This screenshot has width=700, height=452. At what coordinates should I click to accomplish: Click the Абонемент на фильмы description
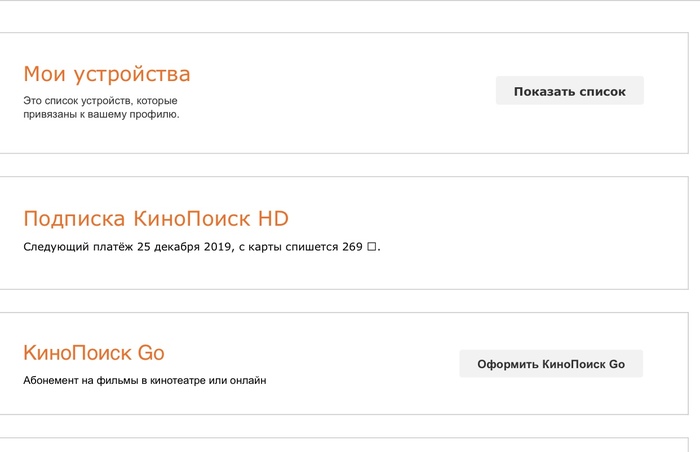[145, 381]
